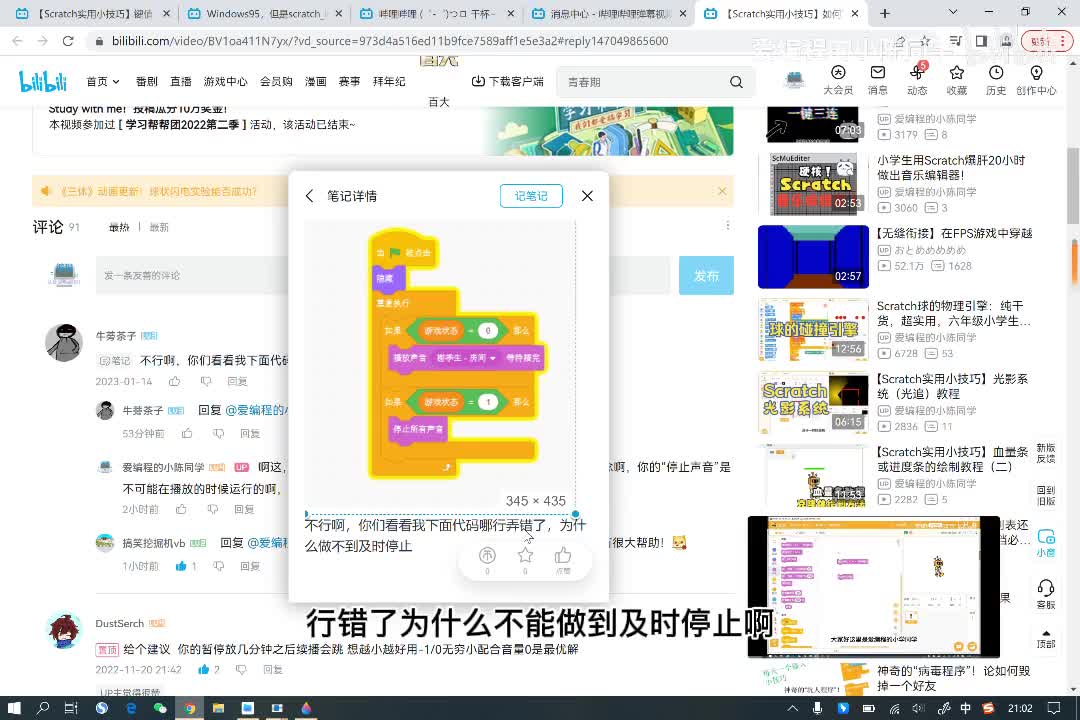Open the 收藏 favorites icon
The width and height of the screenshot is (1080, 720).
point(957,80)
